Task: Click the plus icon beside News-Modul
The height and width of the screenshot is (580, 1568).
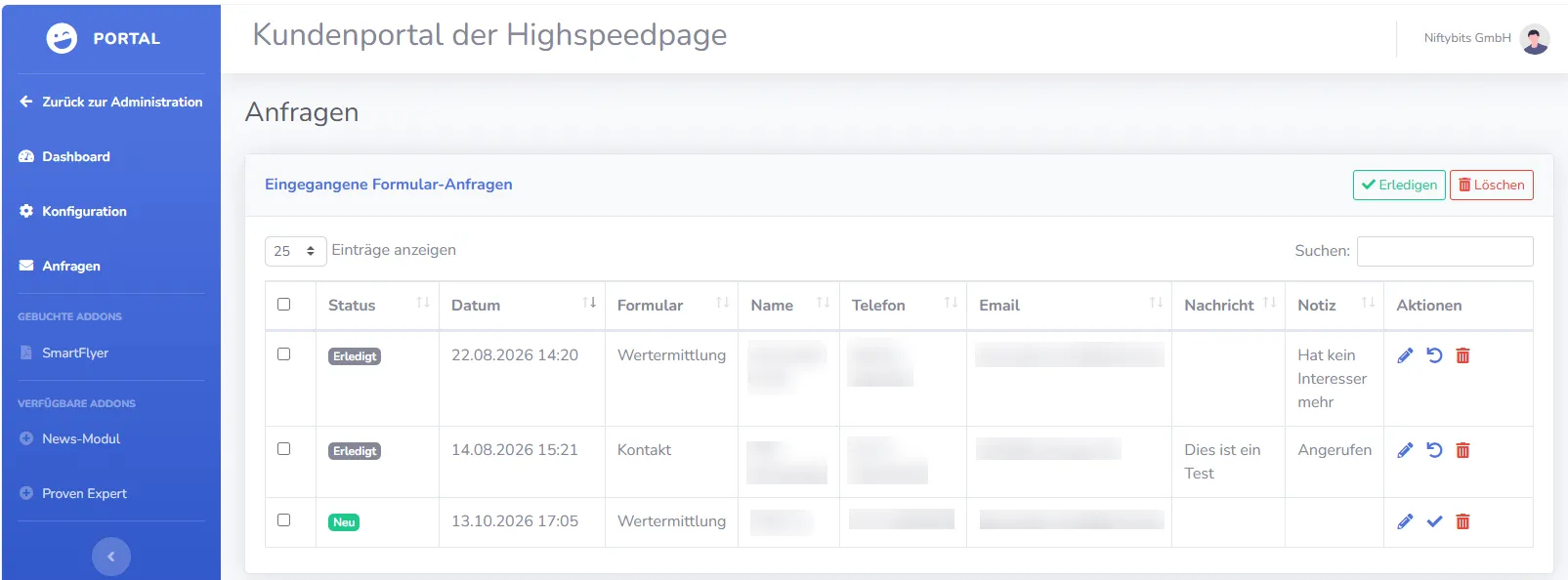Action: point(26,438)
